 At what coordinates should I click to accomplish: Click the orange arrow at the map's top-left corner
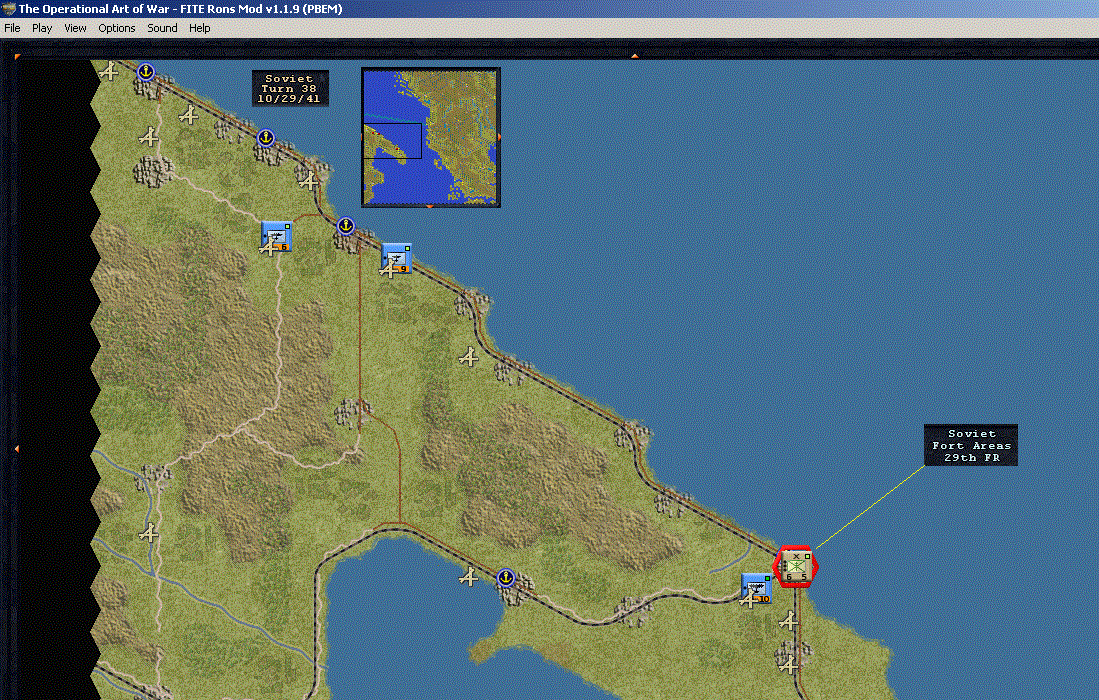click(x=17, y=57)
